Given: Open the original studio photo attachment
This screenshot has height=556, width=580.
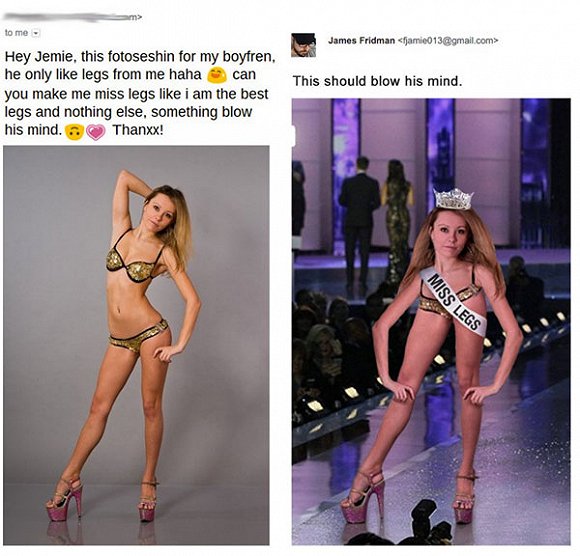Looking at the screenshot, I should click(x=136, y=345).
